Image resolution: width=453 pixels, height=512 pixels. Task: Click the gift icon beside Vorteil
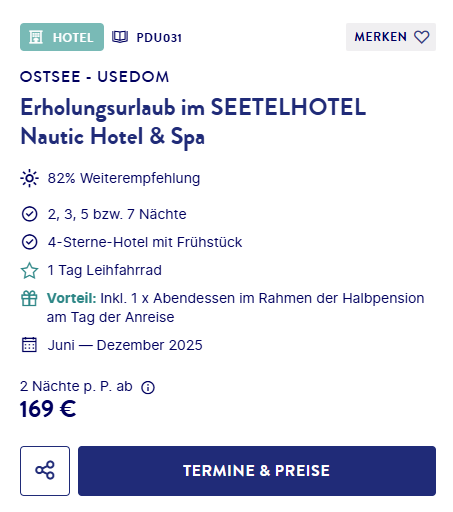point(29,298)
